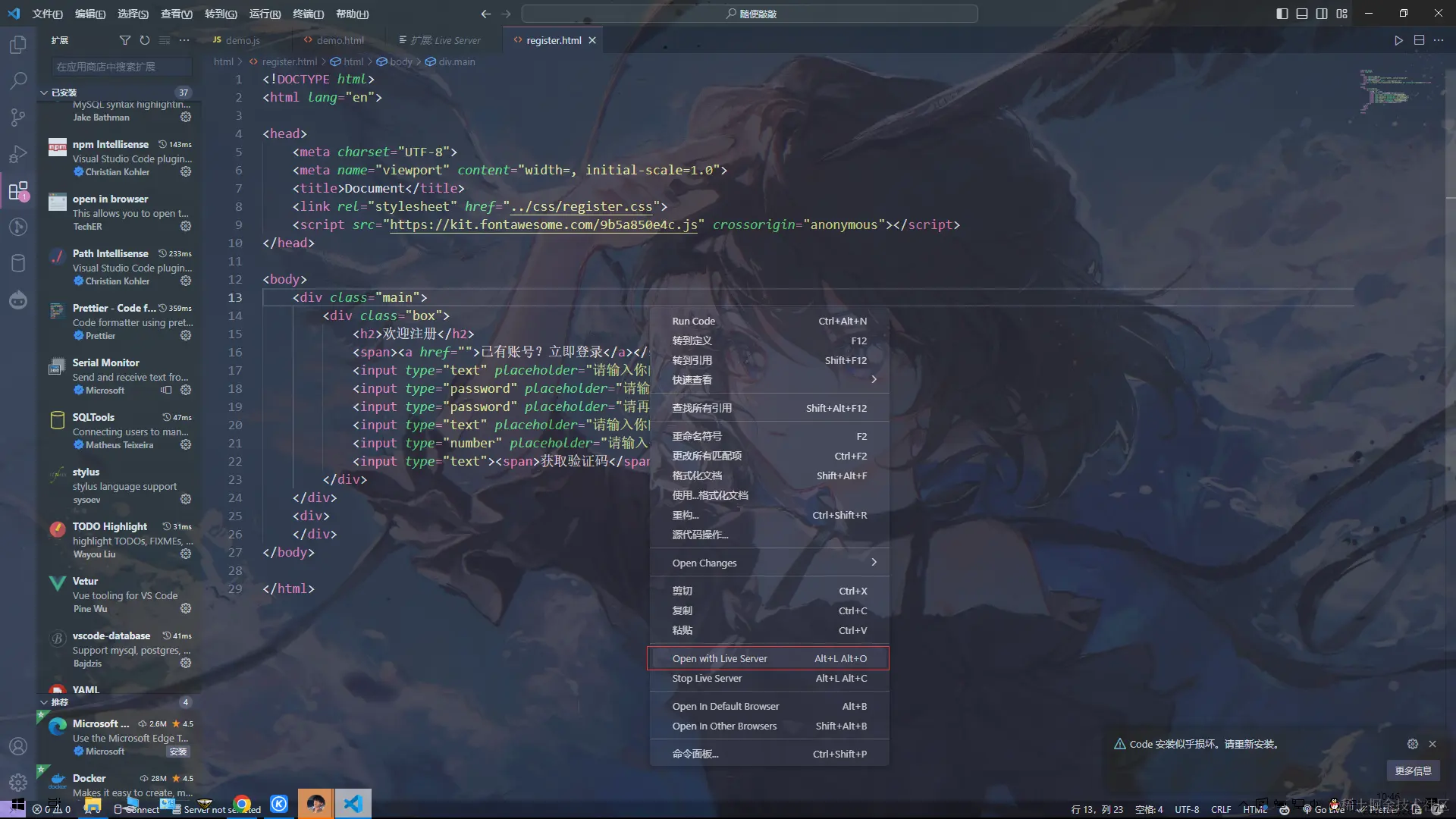Click 更多信息 more info button

(1413, 770)
